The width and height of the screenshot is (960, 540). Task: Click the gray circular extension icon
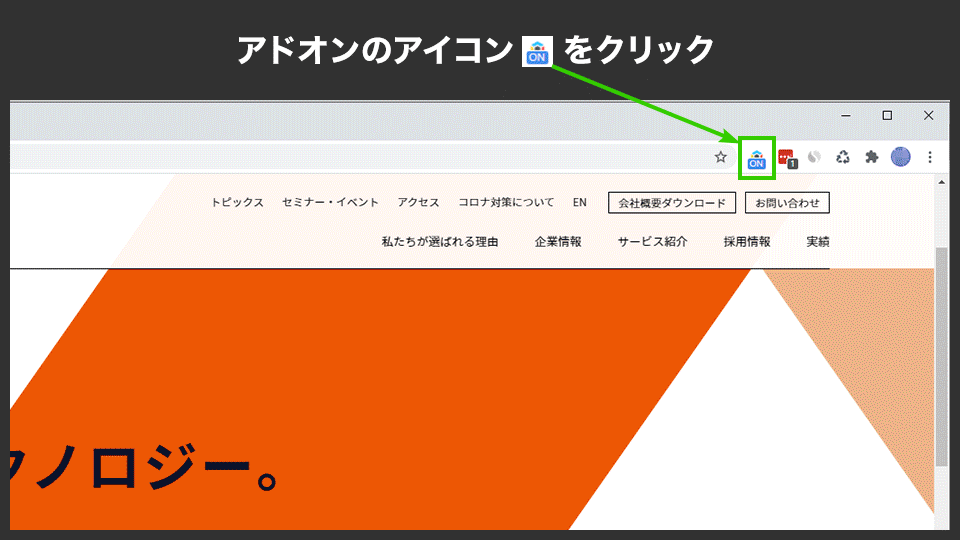pos(814,157)
